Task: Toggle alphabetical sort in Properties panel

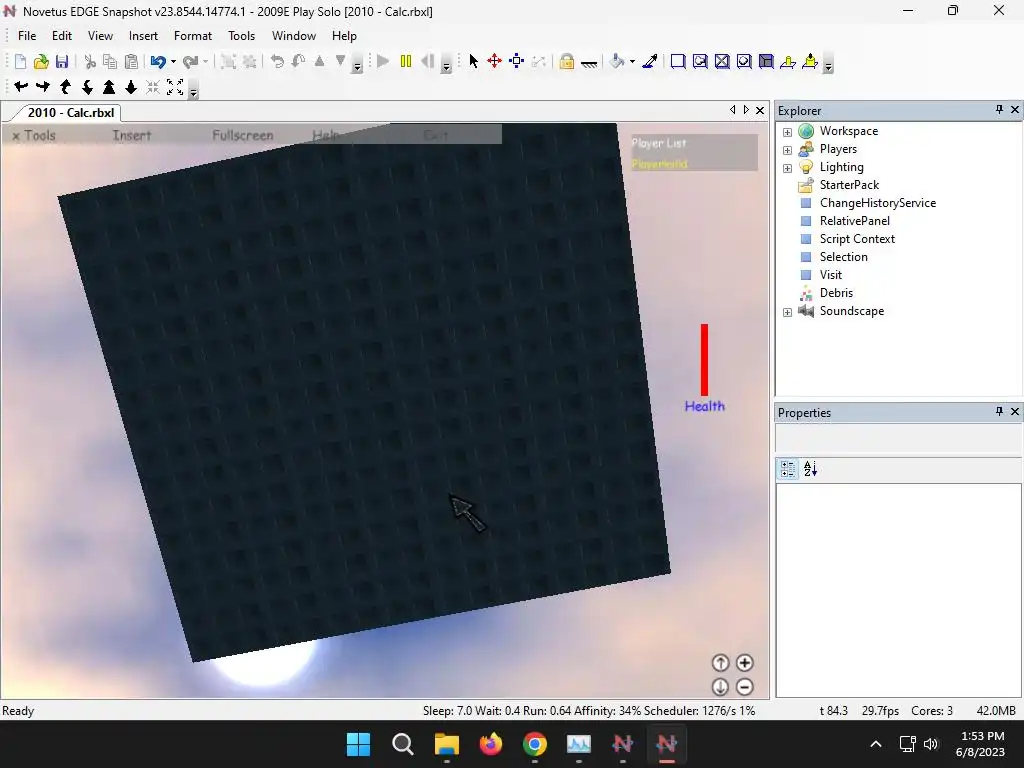Action: (x=810, y=469)
